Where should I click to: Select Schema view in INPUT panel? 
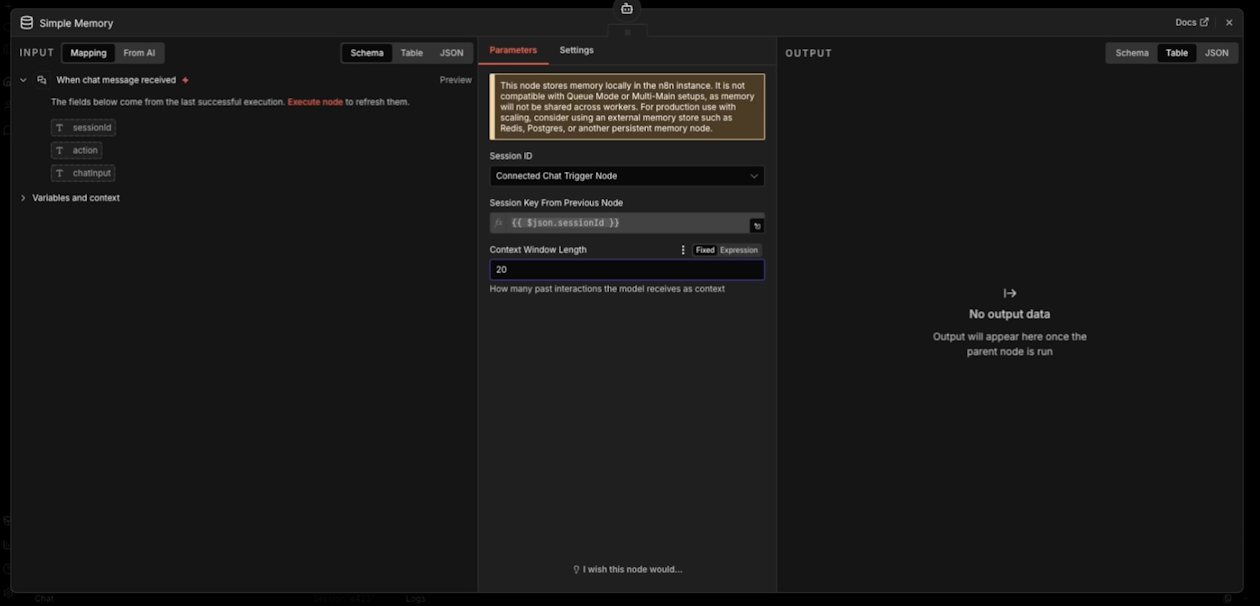(367, 53)
